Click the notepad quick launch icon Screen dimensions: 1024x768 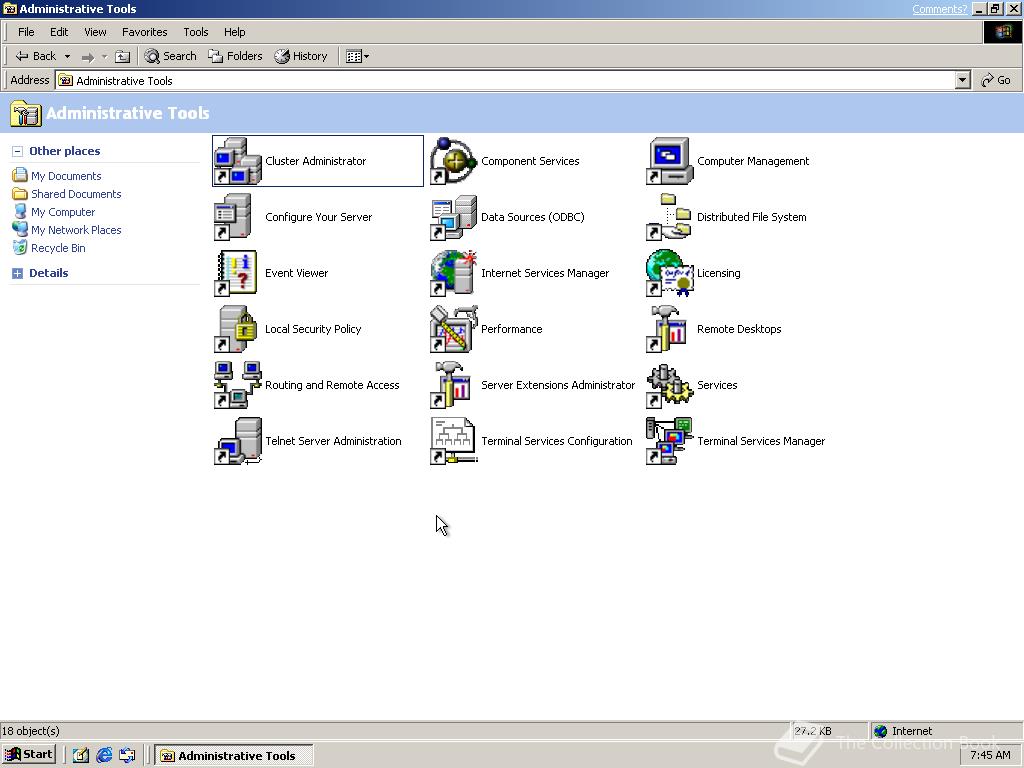click(x=80, y=756)
